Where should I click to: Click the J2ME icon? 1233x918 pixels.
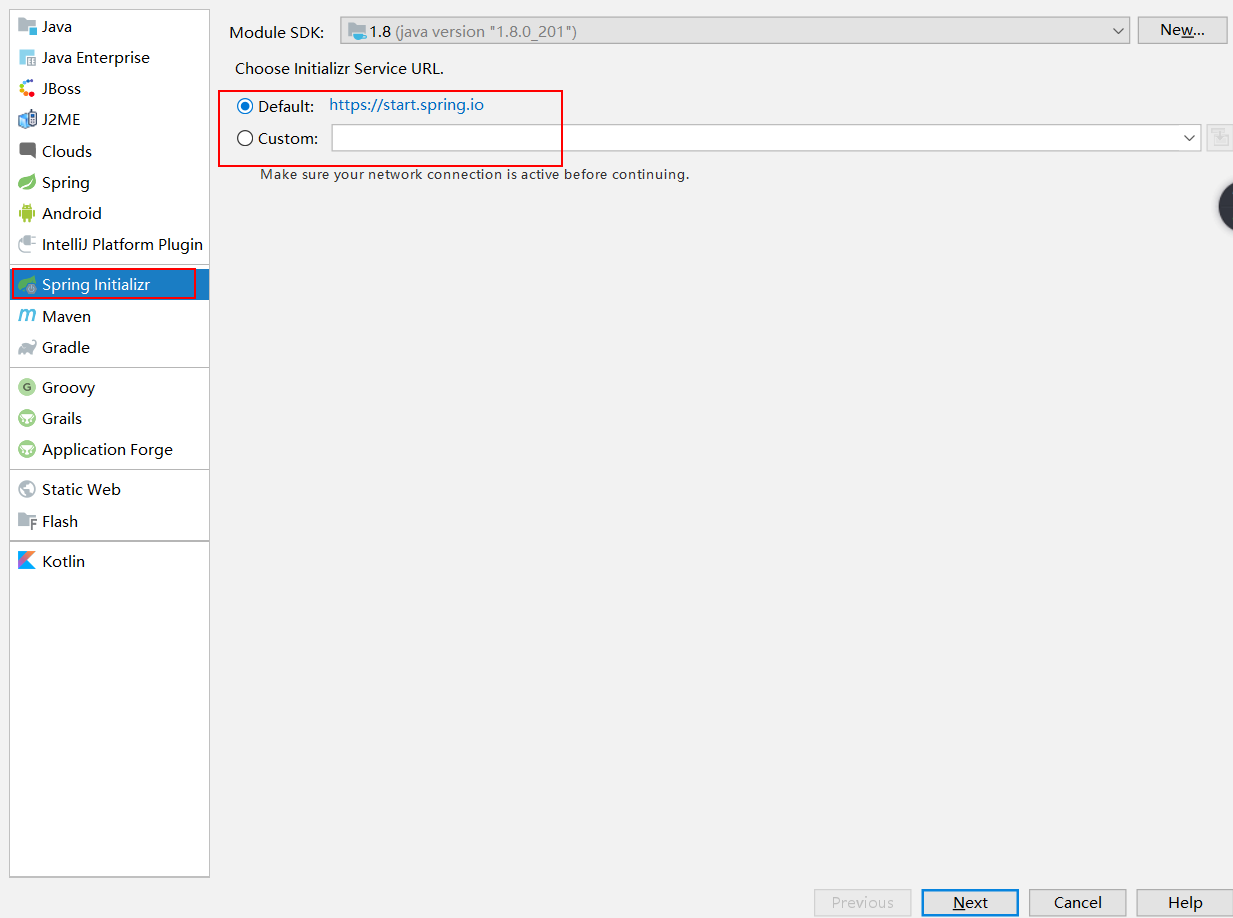[x=27, y=119]
